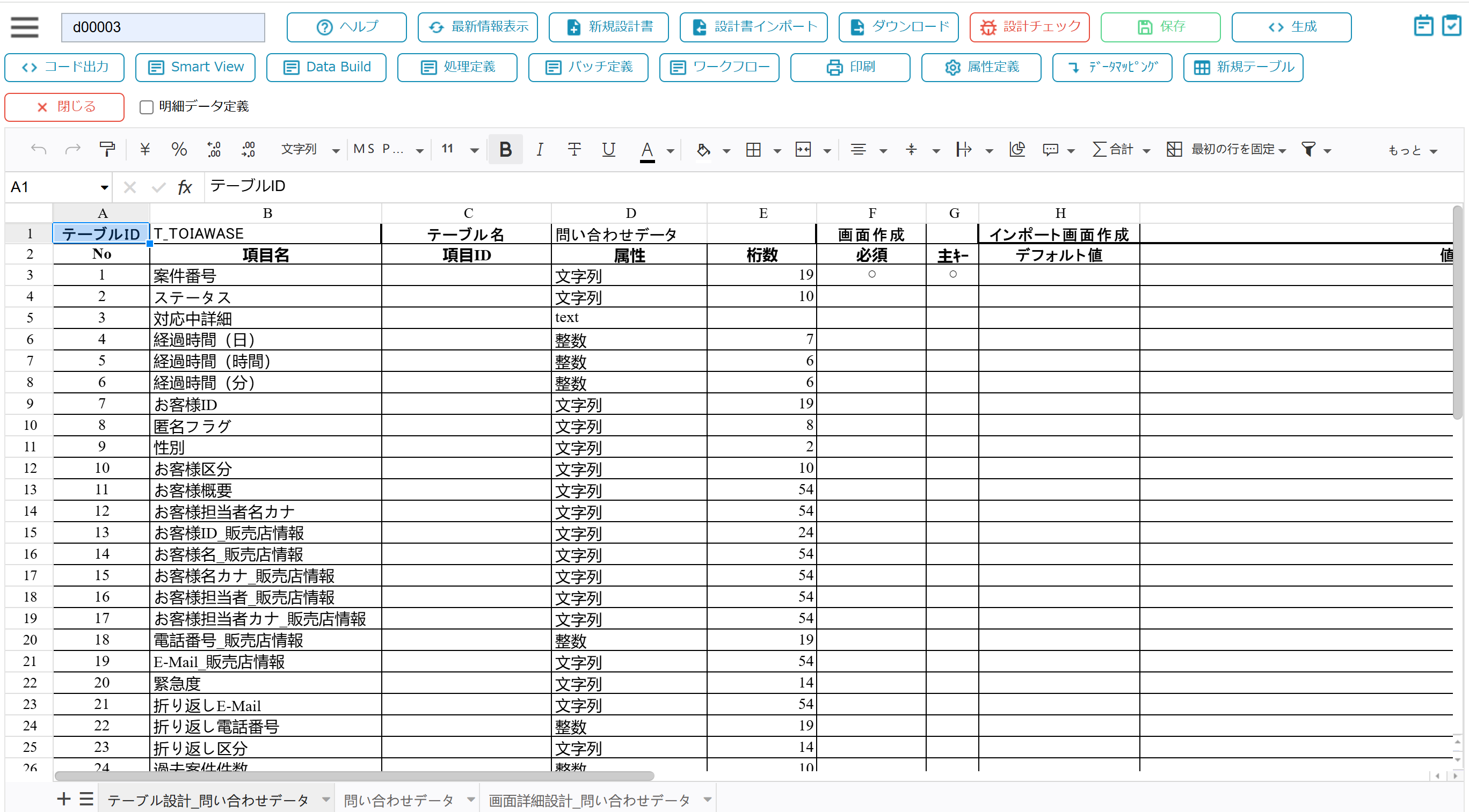Viewport: 1469px width, 812px height.
Task: Open the 文字列 number format dropdown
Action: click(x=309, y=149)
